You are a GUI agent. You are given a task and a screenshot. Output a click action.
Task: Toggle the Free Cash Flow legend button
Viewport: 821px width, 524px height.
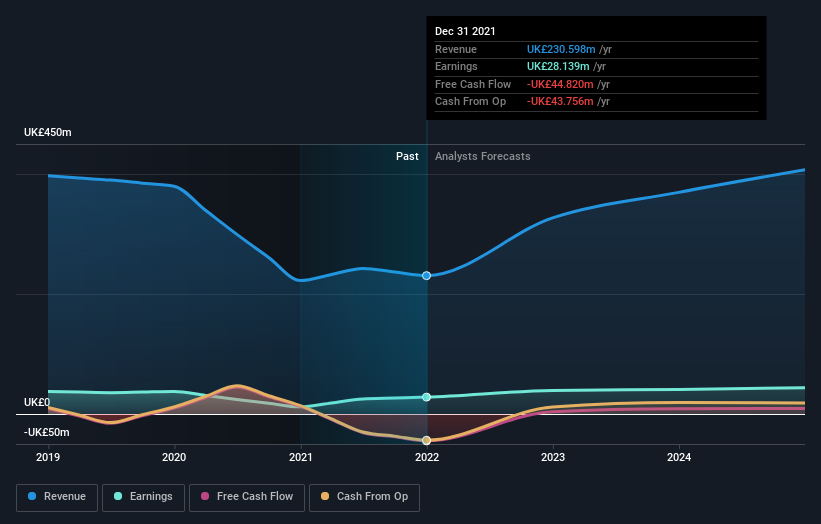tap(247, 497)
